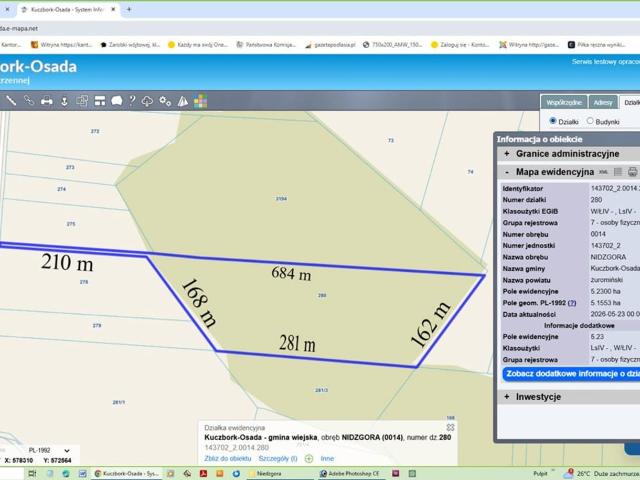Viewport: 640px width, 480px height.
Task: Expand the Inwestycje section
Action: 507,397
